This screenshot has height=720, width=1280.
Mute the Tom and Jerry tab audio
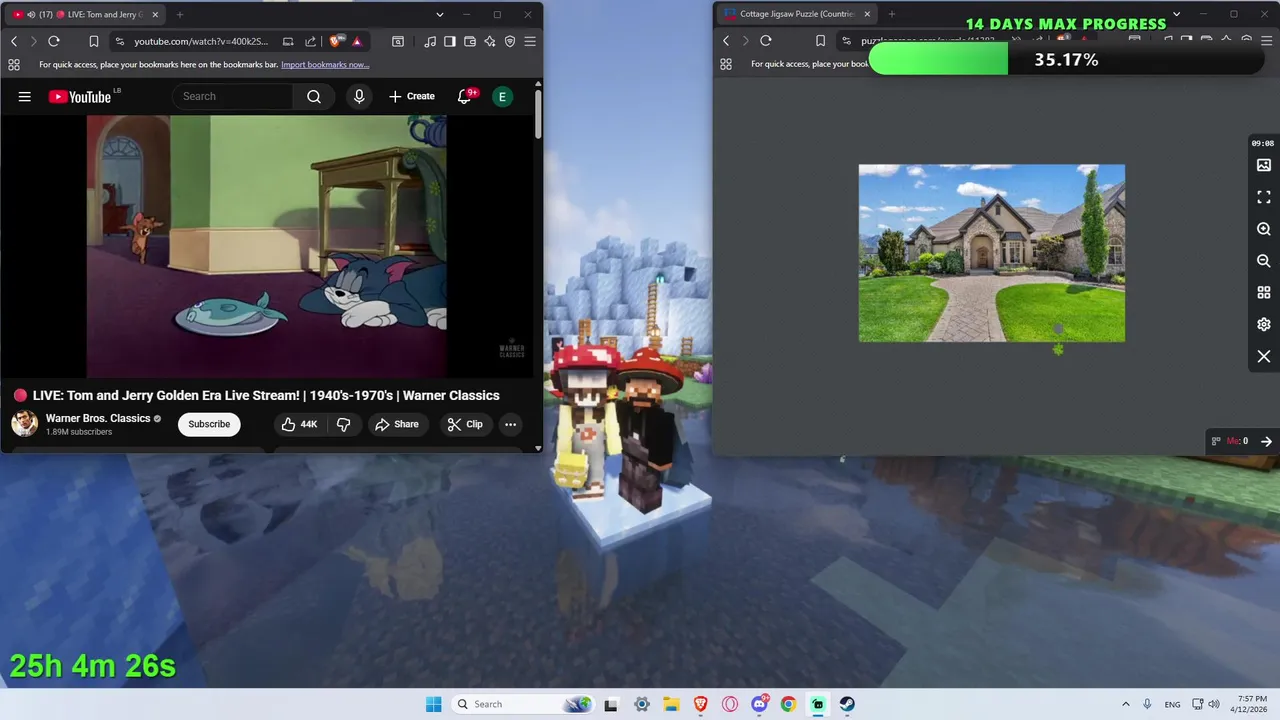point(31,15)
